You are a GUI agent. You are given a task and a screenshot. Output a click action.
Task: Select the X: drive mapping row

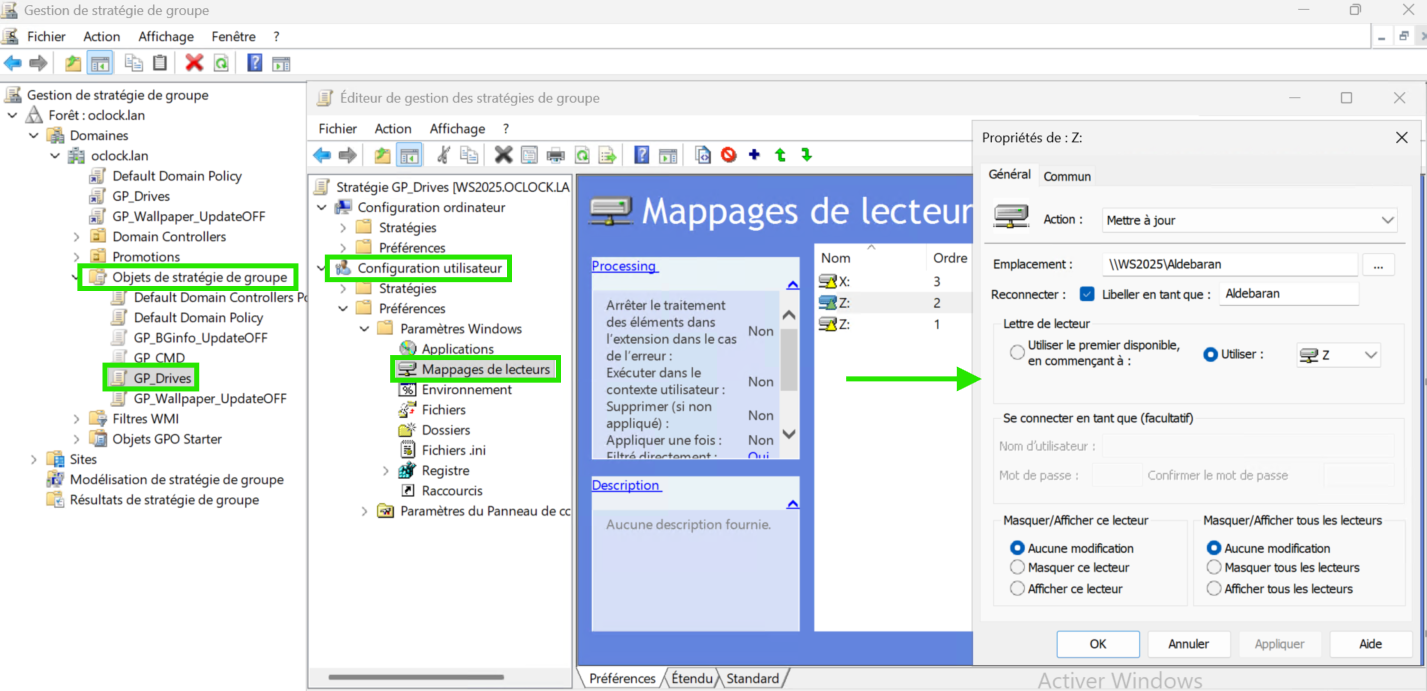pos(845,282)
